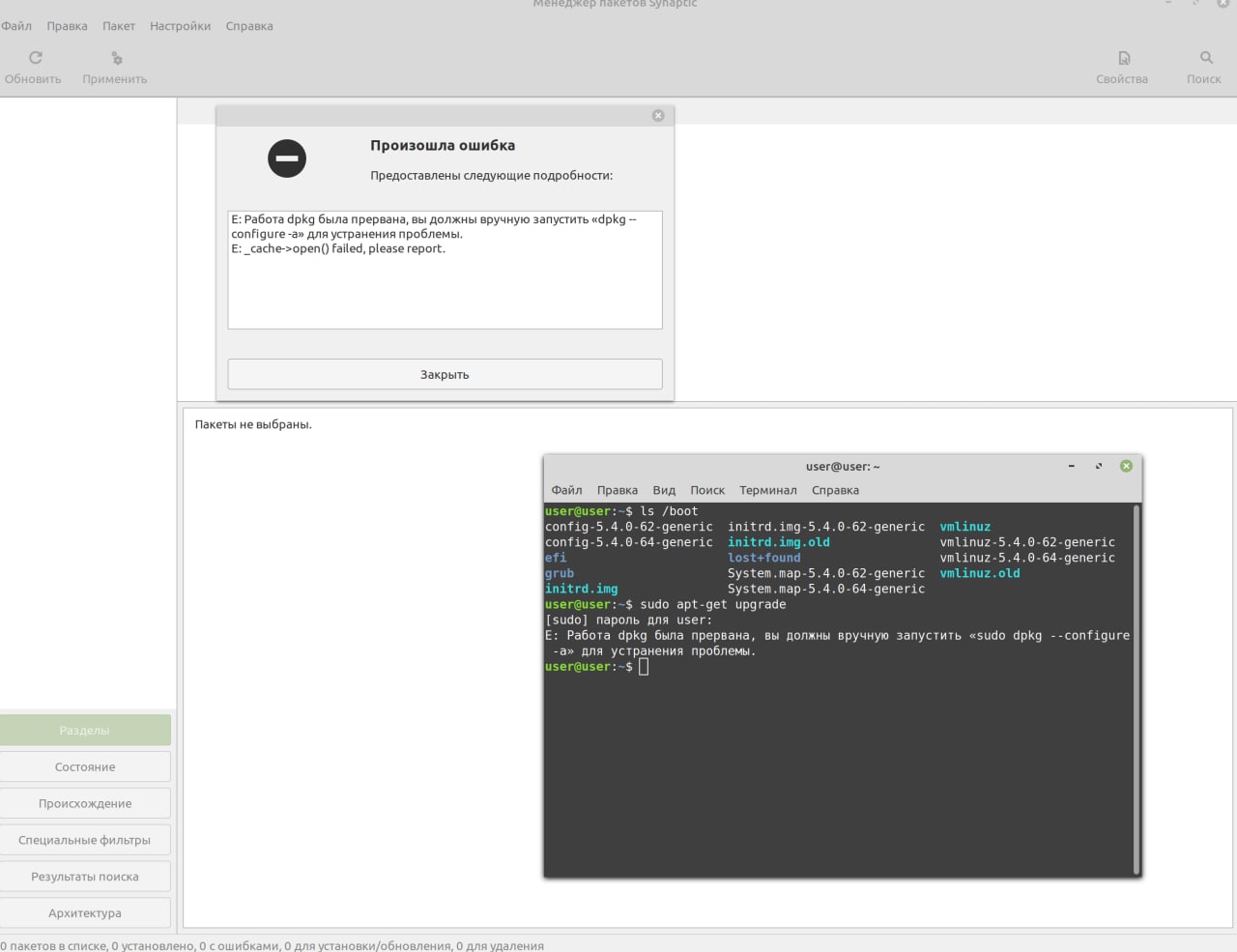Click the '[sudo] пароль для user:' line
The height and width of the screenshot is (952, 1237).
628,620
